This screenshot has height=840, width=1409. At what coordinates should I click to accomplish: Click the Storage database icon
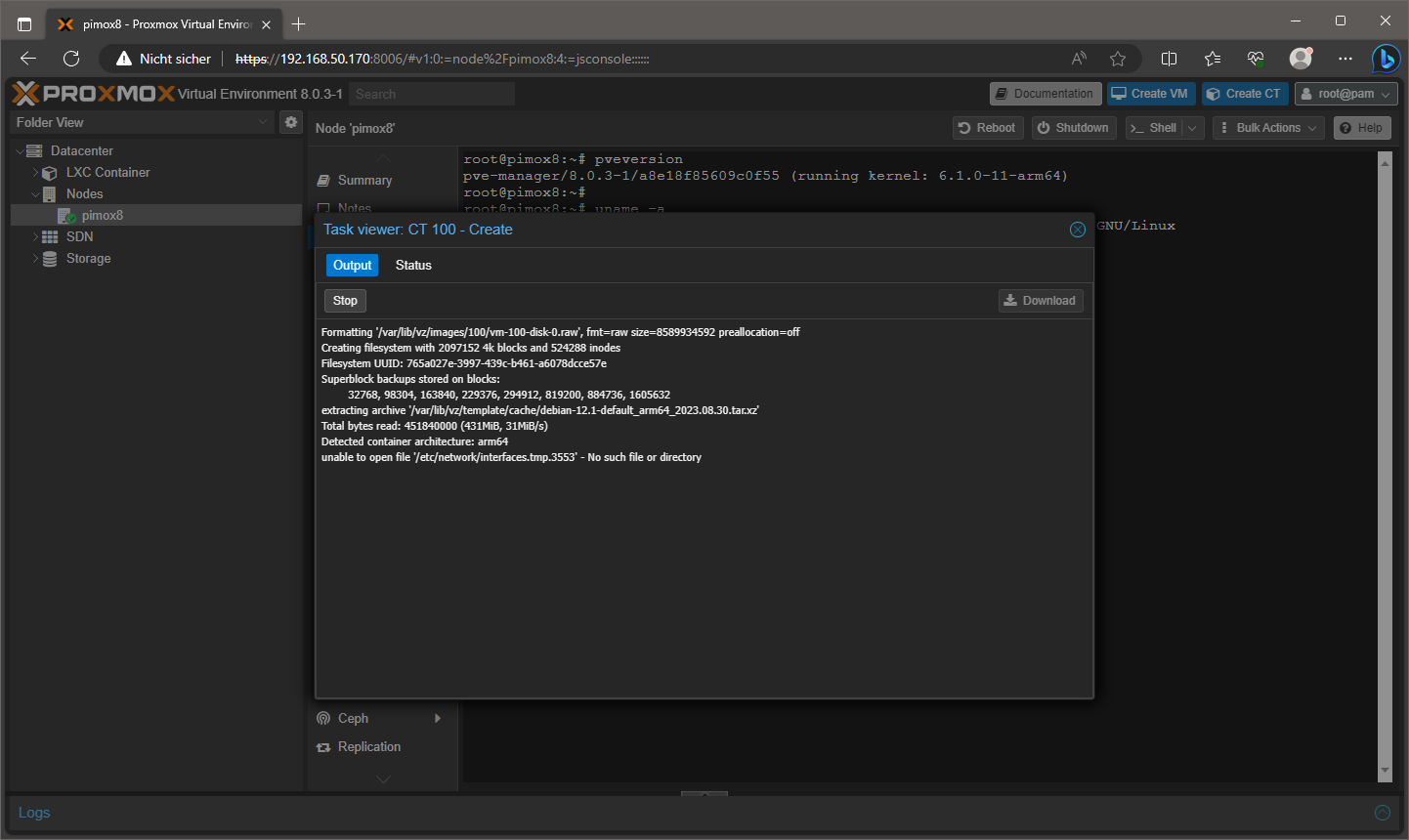(50, 259)
